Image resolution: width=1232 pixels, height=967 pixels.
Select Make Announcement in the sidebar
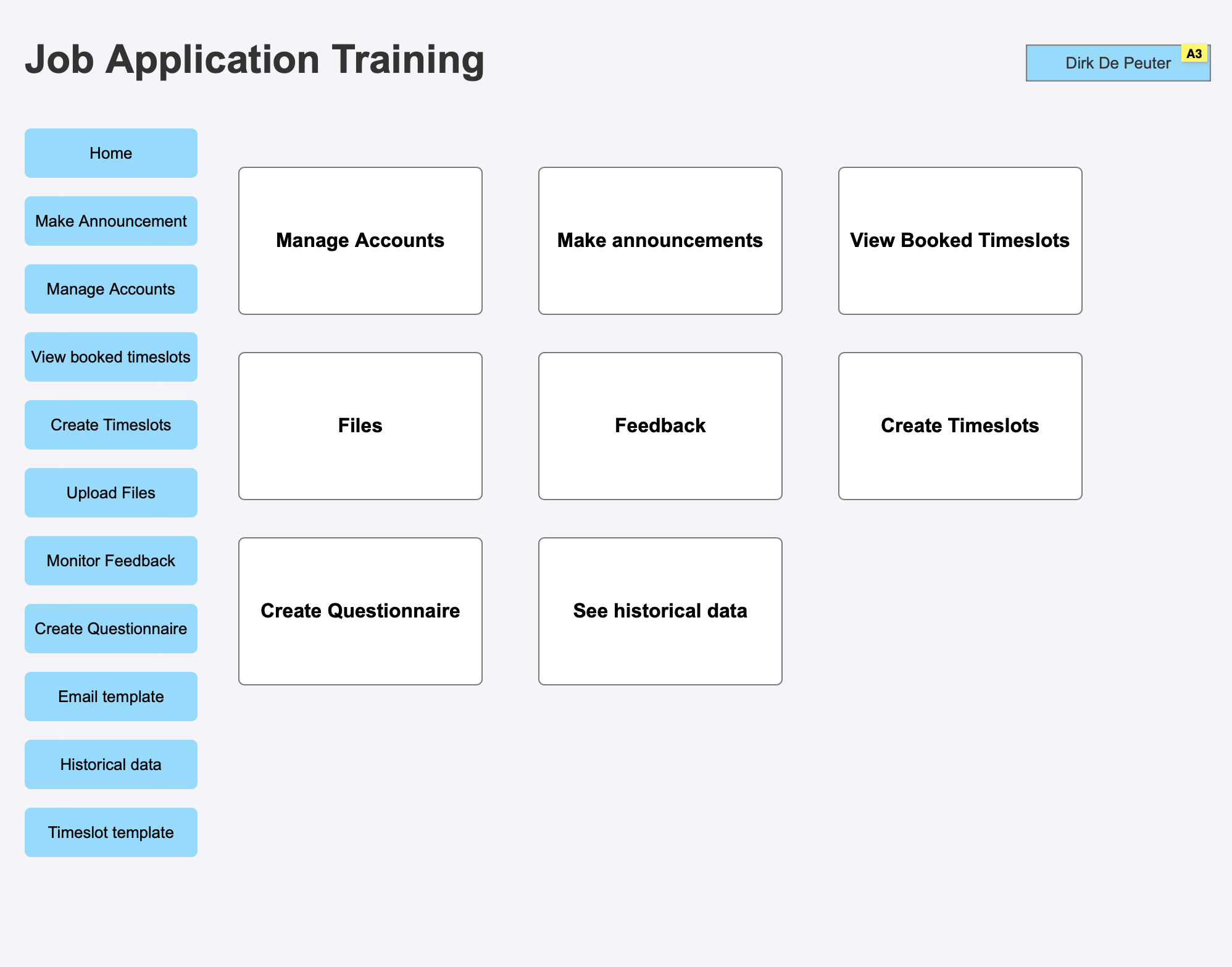click(110, 220)
